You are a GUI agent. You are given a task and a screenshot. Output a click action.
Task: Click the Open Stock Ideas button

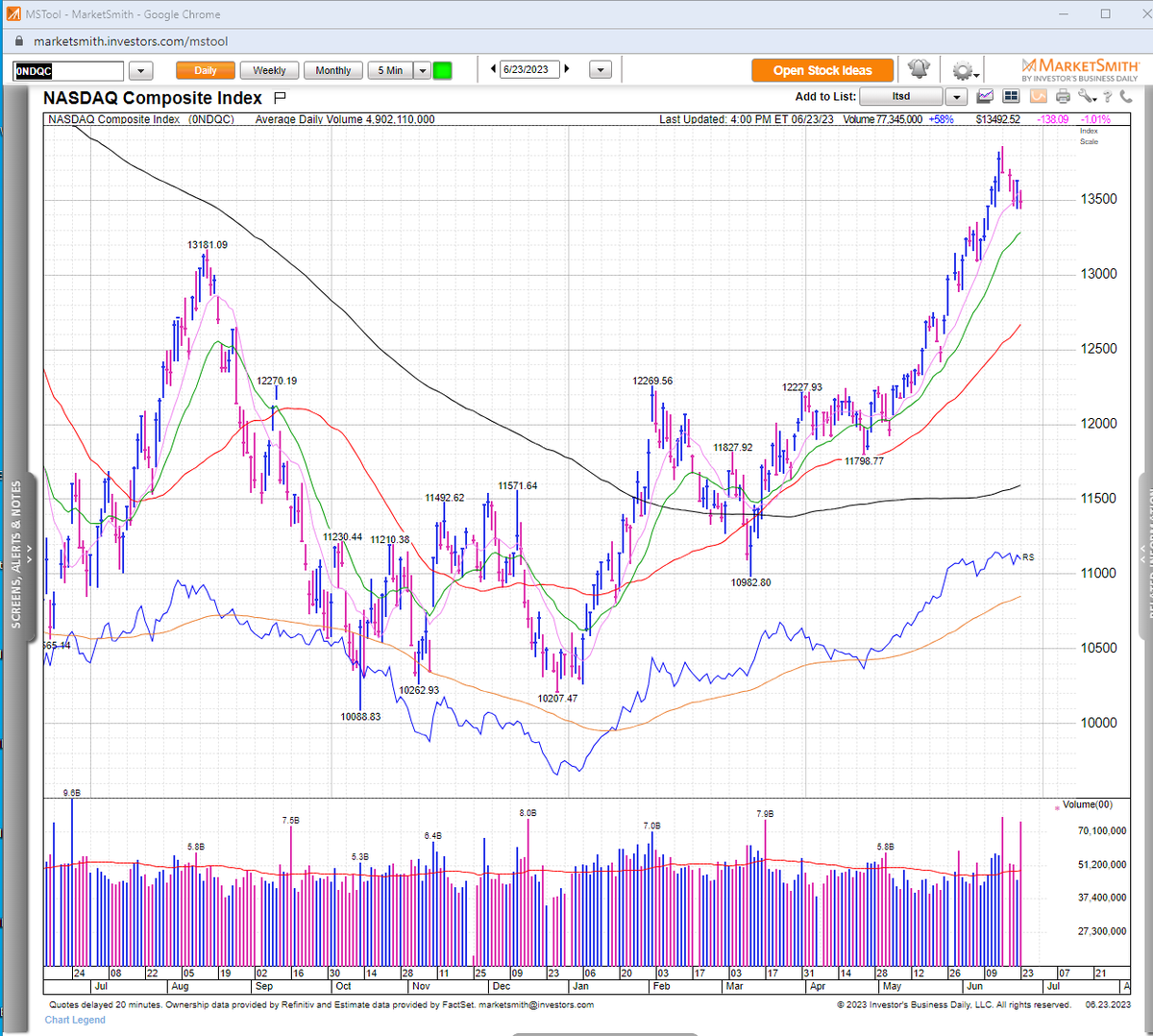822,69
